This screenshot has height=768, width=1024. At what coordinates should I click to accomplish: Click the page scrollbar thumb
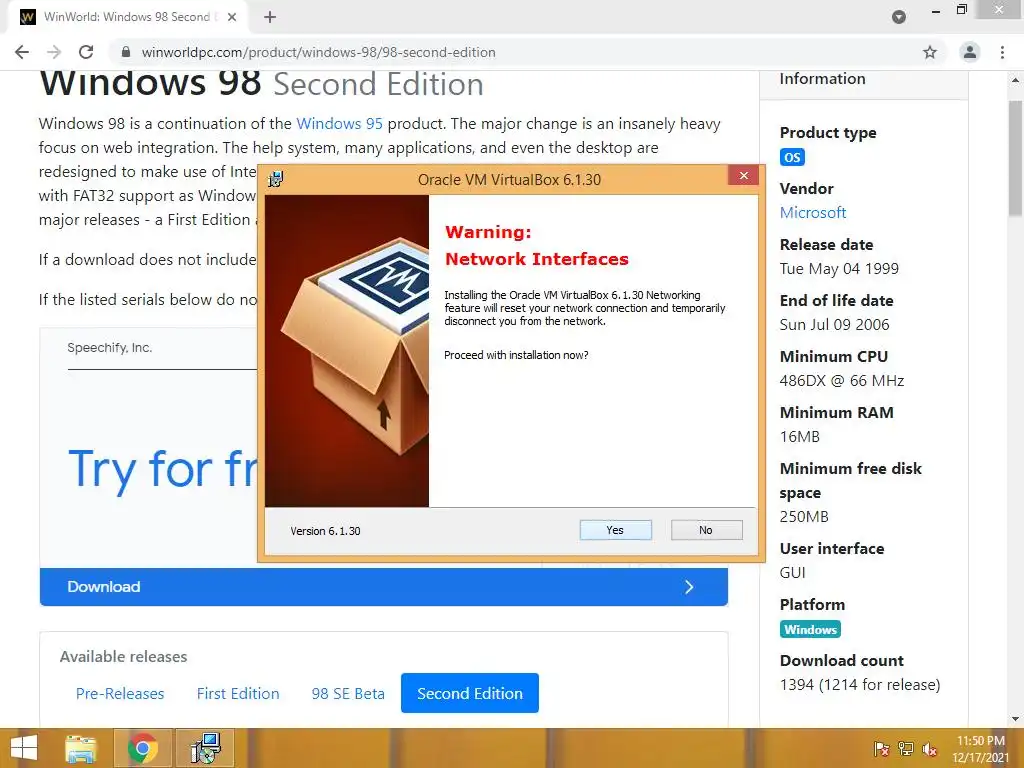[x=1016, y=158]
